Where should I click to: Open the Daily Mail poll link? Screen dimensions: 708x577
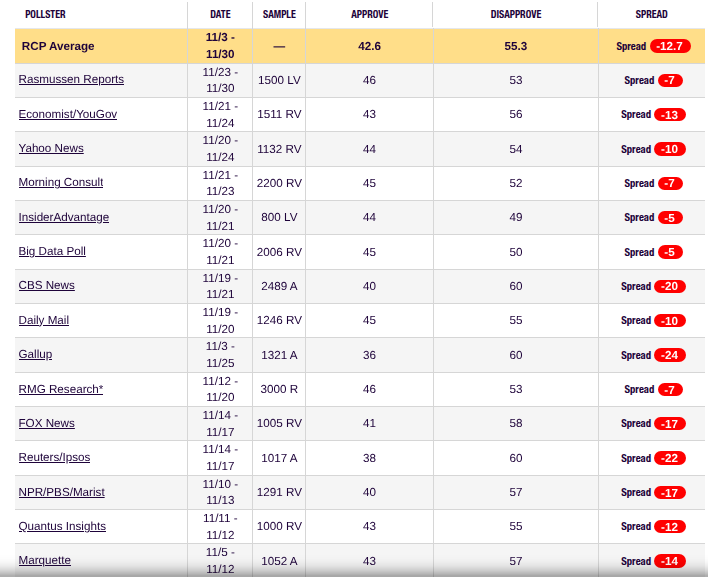click(x=44, y=320)
